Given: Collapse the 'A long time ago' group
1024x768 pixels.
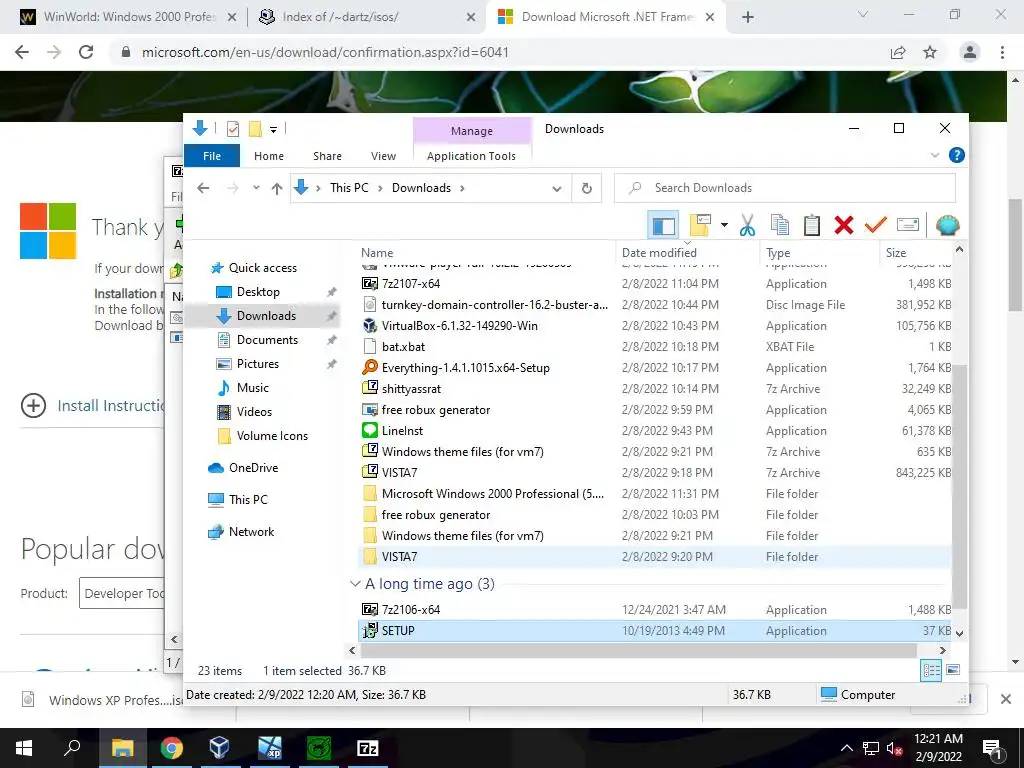Looking at the screenshot, I should click(x=355, y=583).
